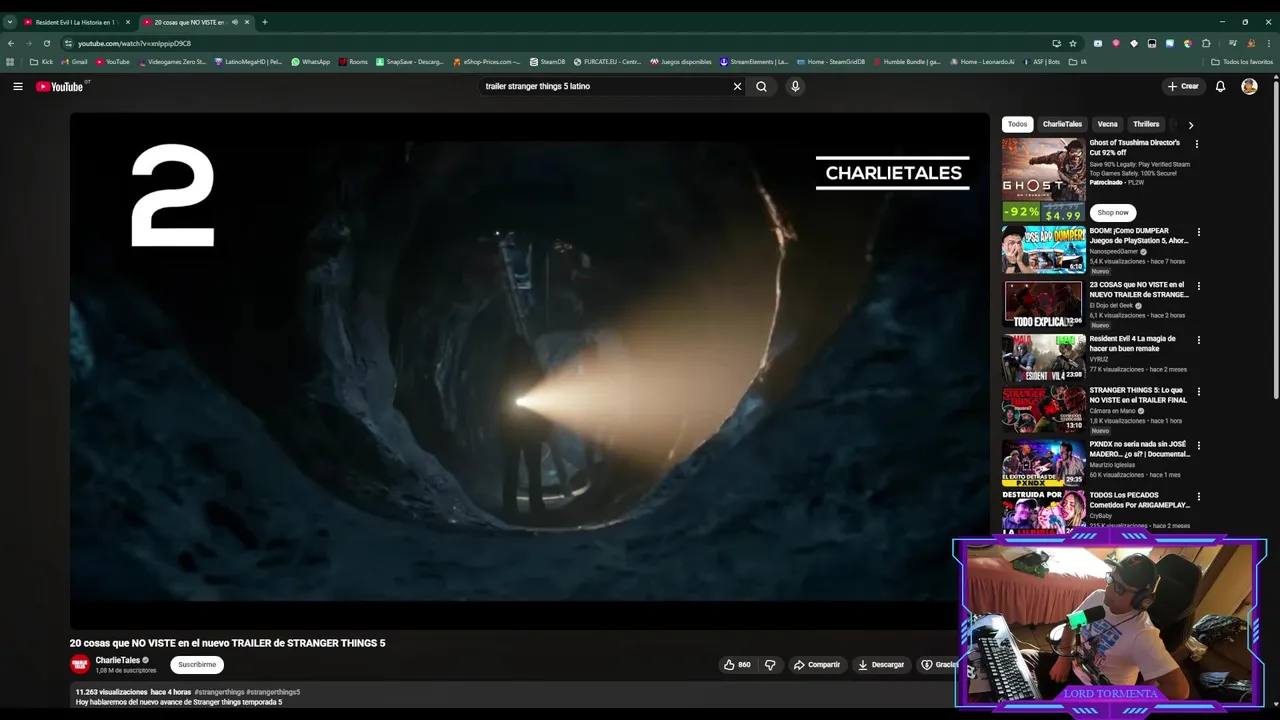Open the install/cast icon in the address bar
Viewport: 1280px width, 720px height.
click(x=1056, y=43)
